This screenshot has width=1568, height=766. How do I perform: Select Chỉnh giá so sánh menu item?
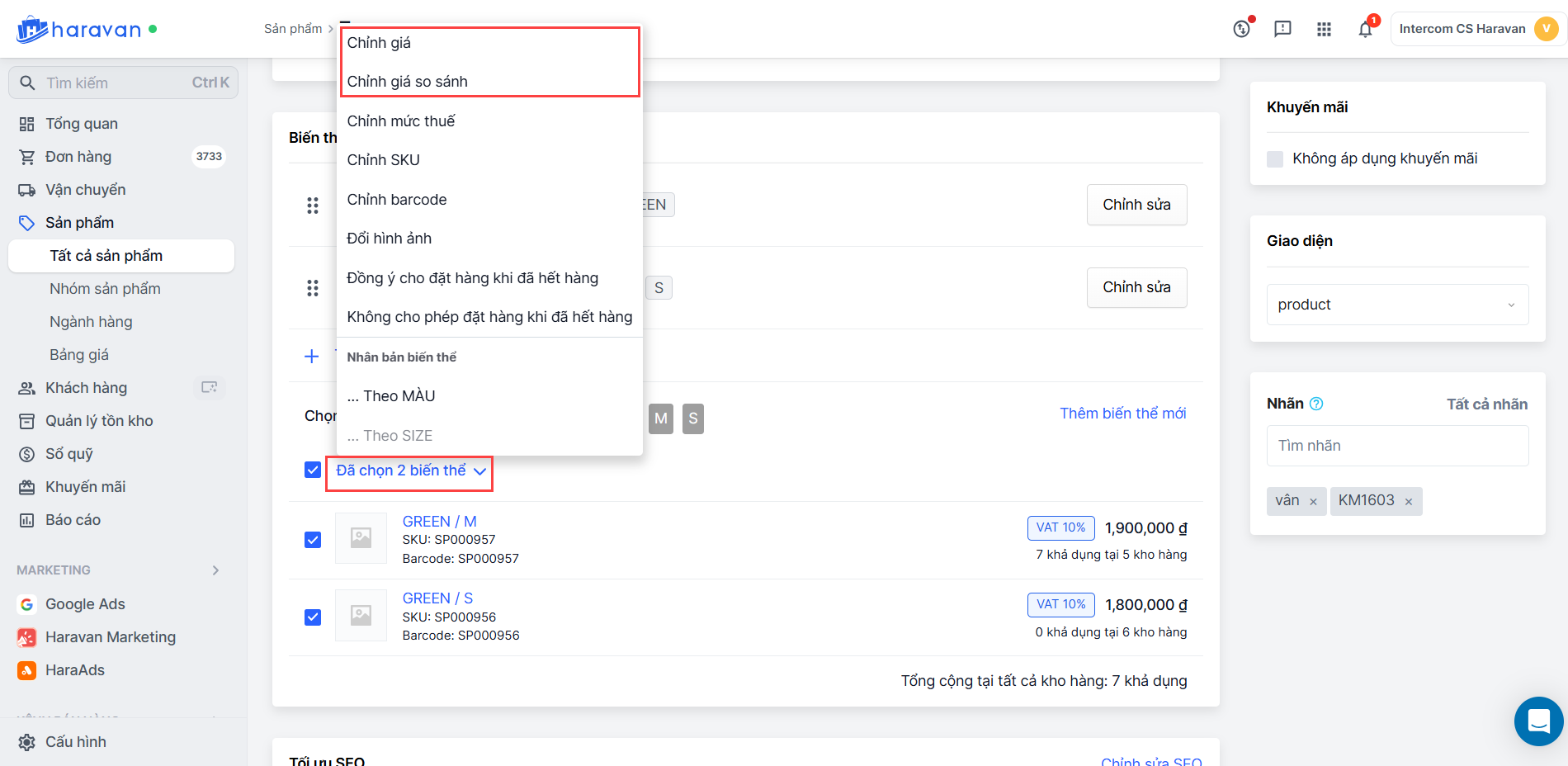coord(489,82)
